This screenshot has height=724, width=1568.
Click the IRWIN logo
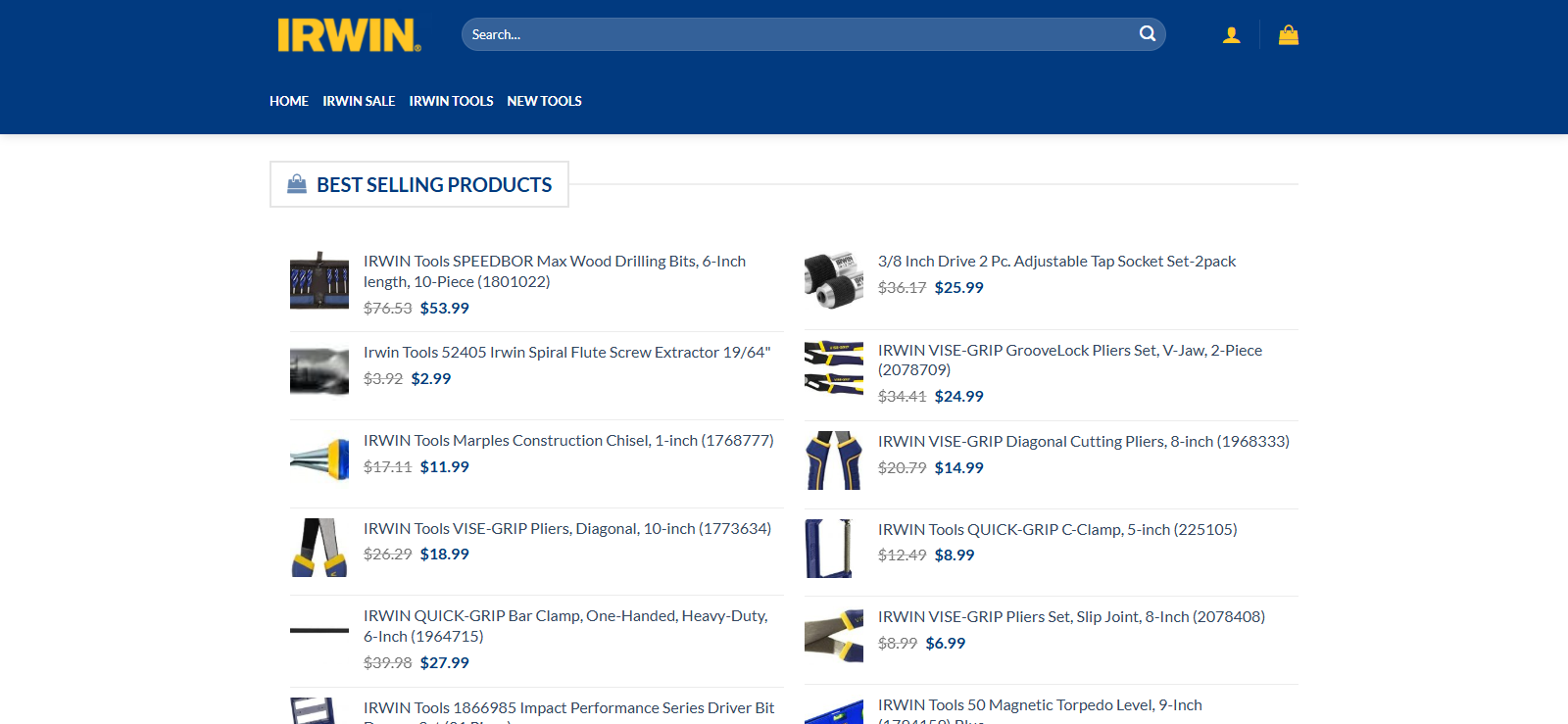click(348, 35)
